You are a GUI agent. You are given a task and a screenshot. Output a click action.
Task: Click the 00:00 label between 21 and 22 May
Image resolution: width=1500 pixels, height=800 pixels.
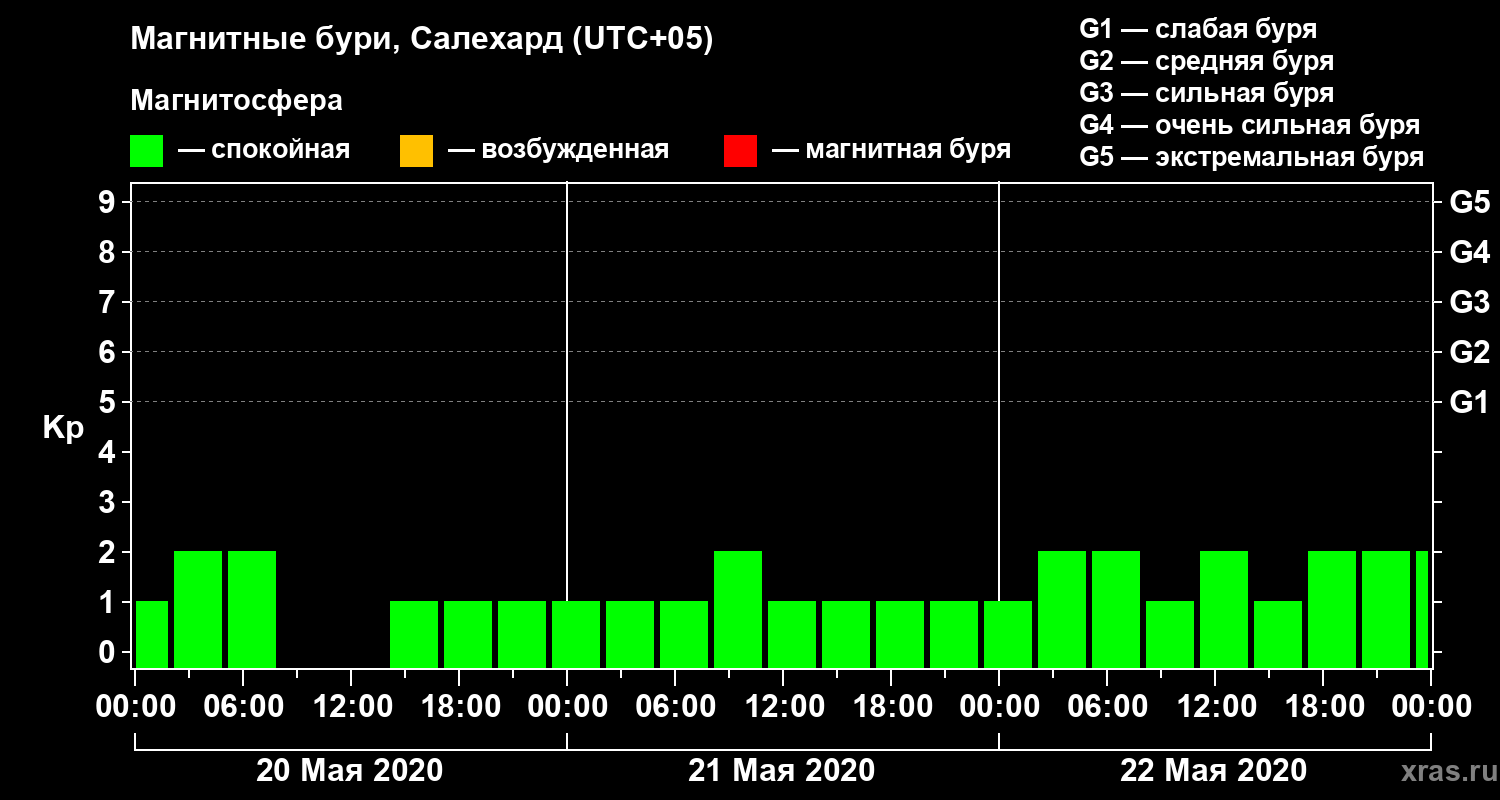tap(999, 707)
